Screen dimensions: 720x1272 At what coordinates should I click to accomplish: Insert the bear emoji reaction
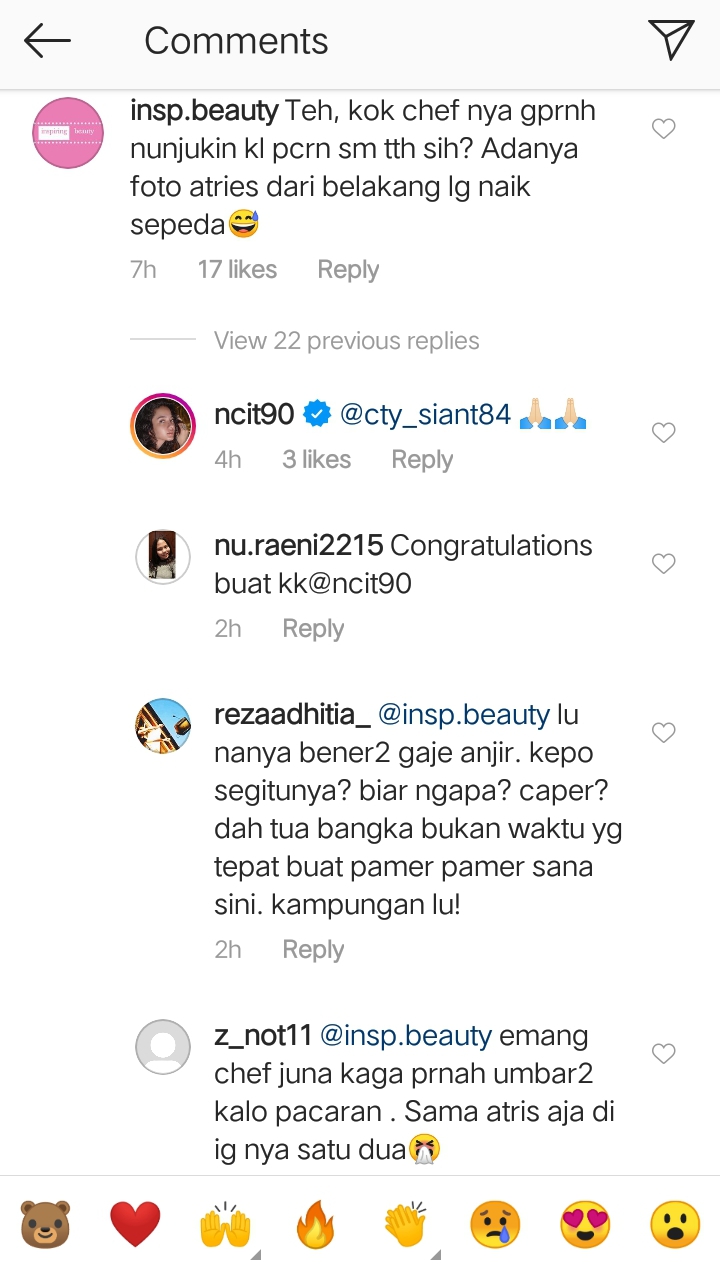coord(46,1224)
